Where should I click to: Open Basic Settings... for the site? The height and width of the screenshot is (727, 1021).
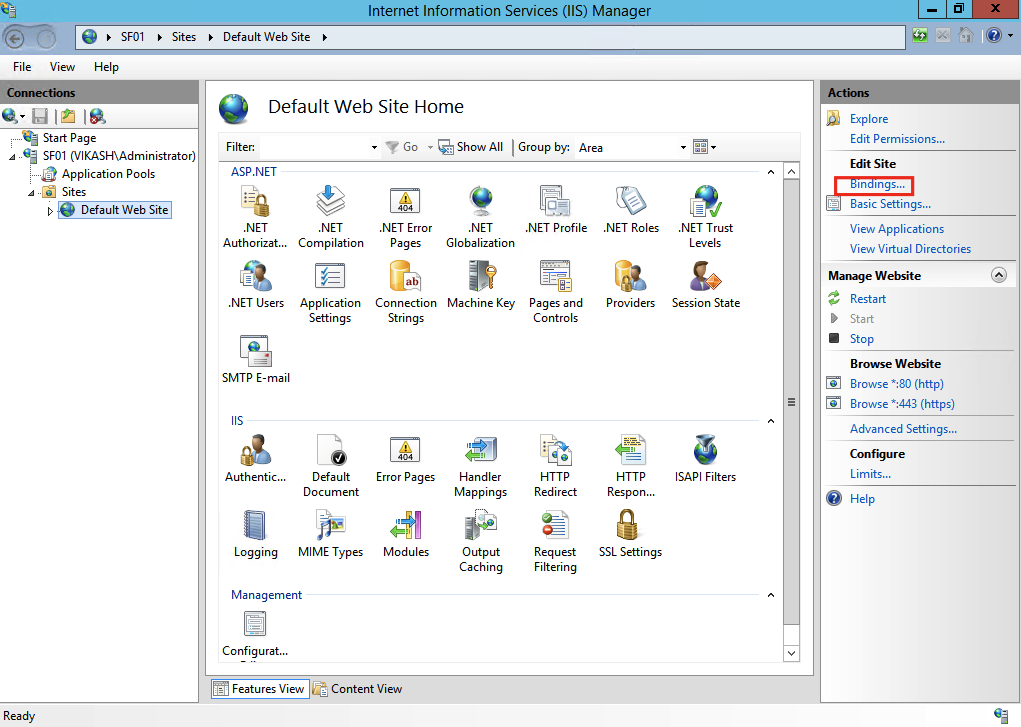[x=890, y=205]
